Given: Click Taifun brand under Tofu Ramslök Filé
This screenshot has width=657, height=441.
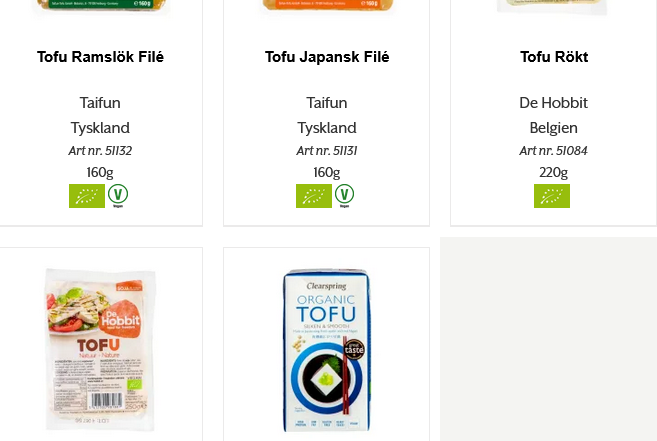Looking at the screenshot, I should (x=100, y=103).
